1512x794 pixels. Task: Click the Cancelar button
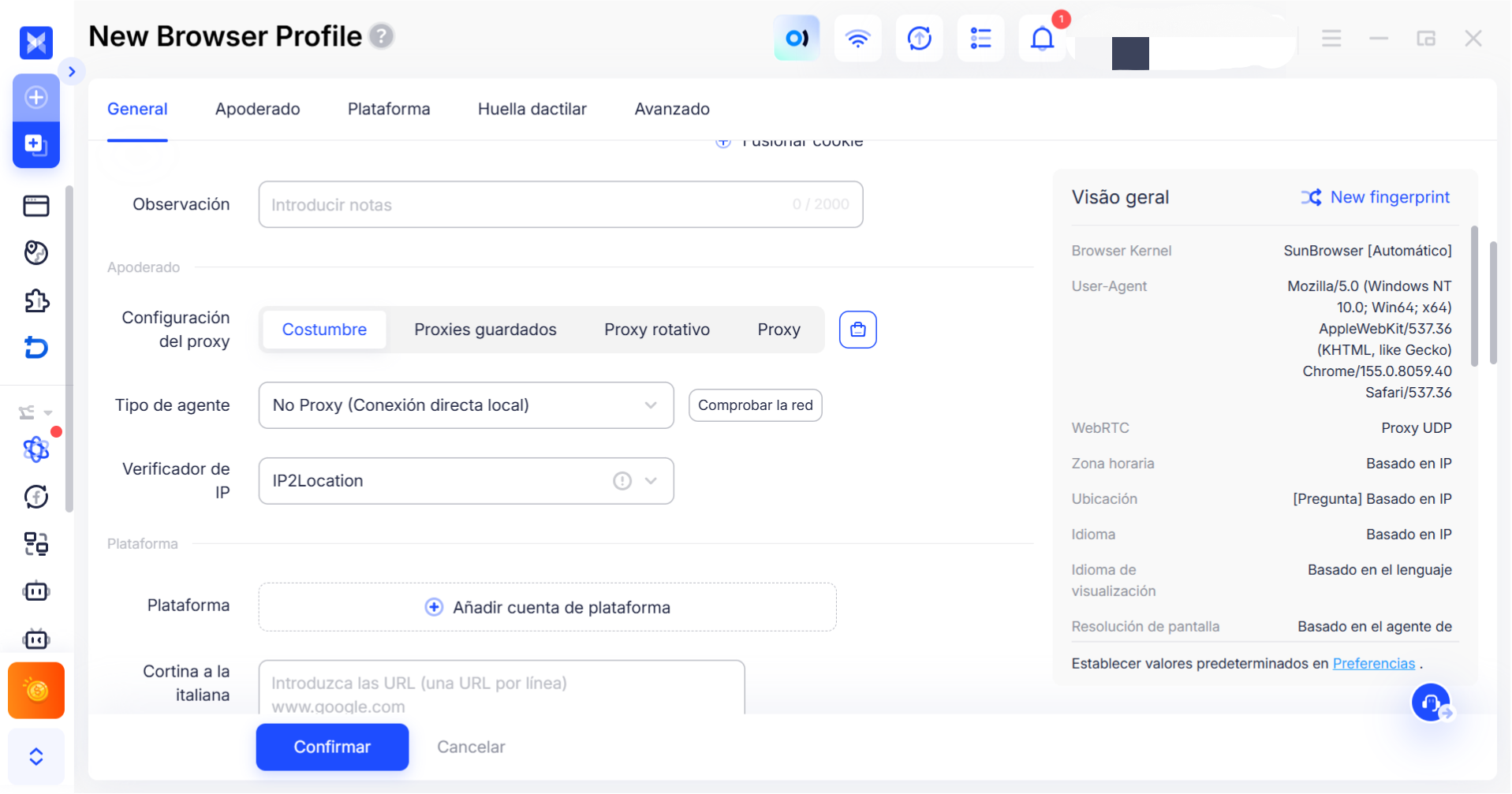coord(471,747)
